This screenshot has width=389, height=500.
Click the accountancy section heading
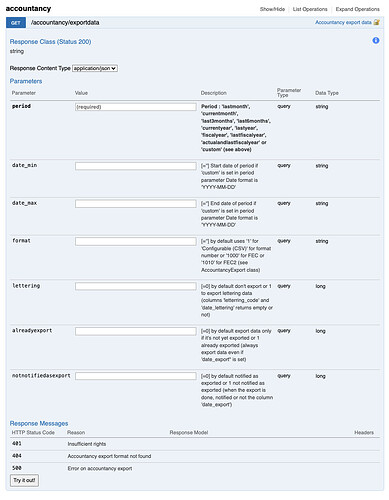pyautogui.click(x=28, y=9)
